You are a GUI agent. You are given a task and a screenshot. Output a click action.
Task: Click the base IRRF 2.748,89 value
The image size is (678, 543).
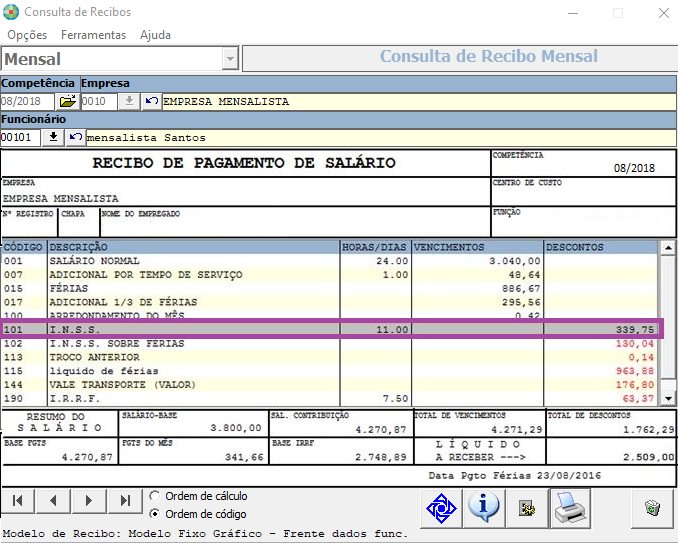pos(381,457)
